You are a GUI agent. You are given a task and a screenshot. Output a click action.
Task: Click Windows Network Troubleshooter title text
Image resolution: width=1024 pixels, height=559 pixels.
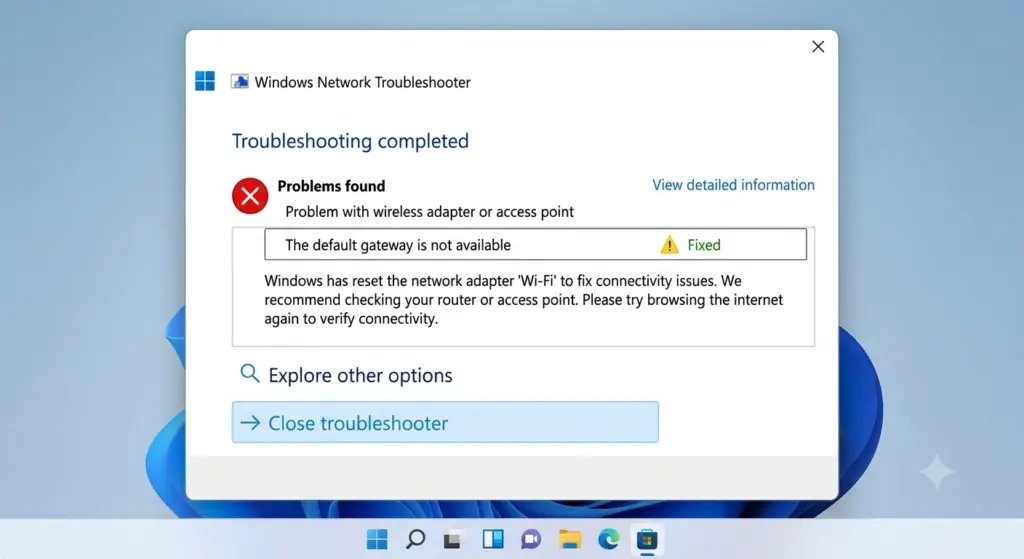tap(362, 82)
